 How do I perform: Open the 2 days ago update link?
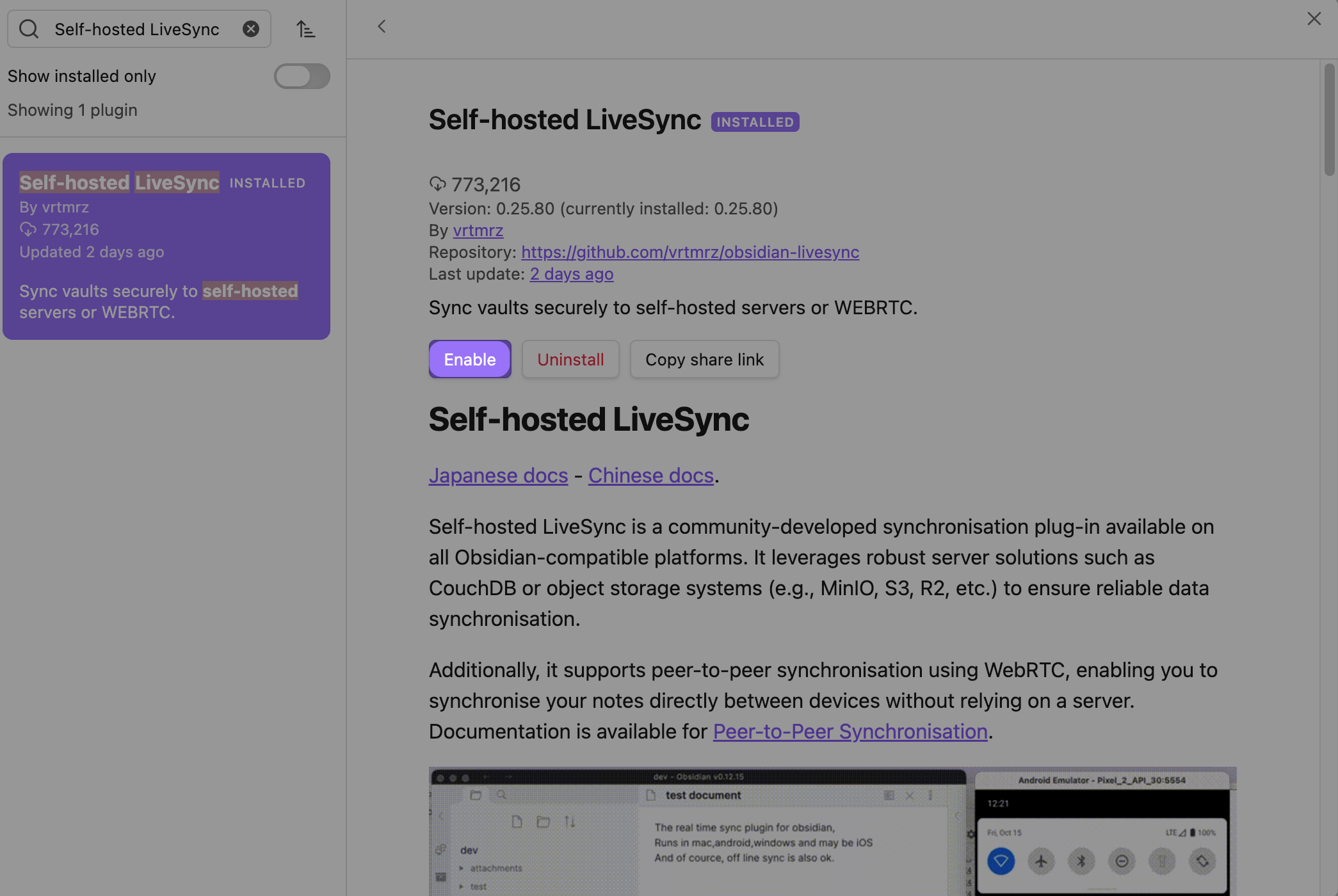572,273
